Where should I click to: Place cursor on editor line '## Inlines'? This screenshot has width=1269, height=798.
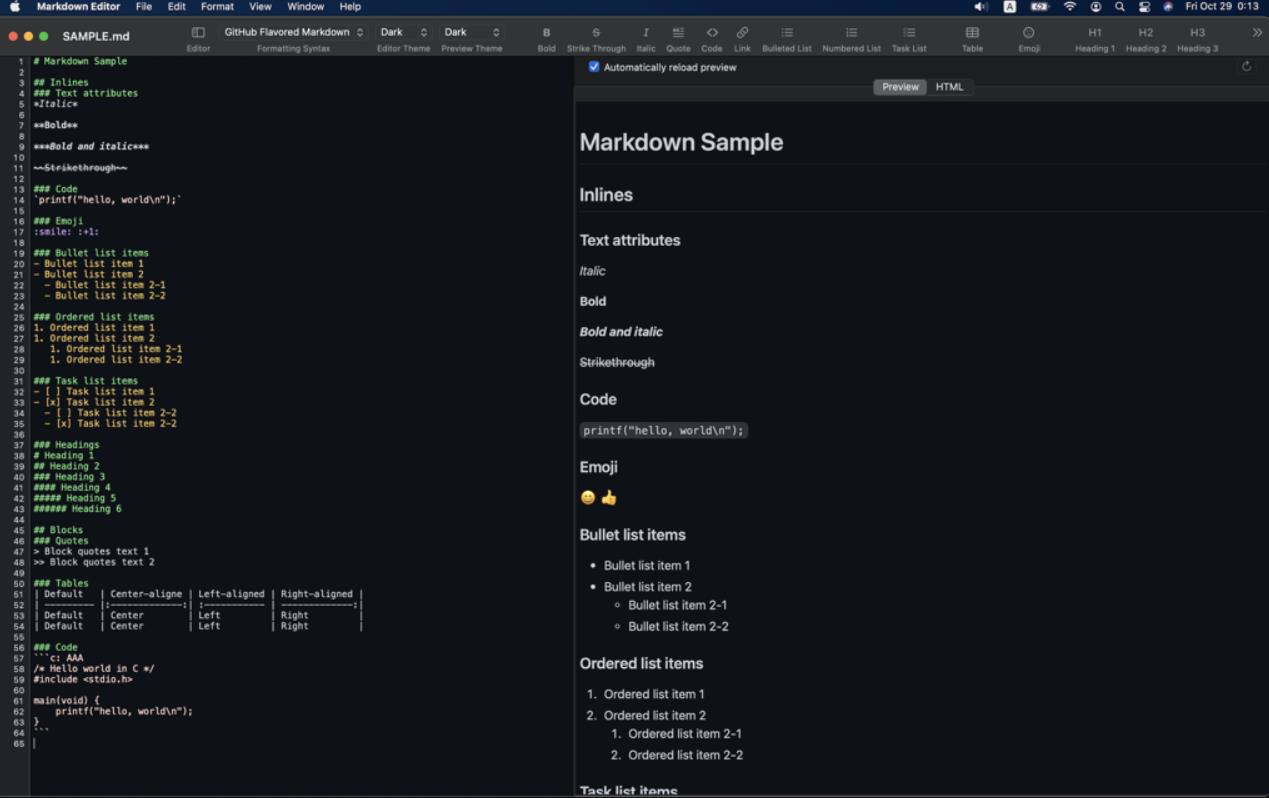61,82
